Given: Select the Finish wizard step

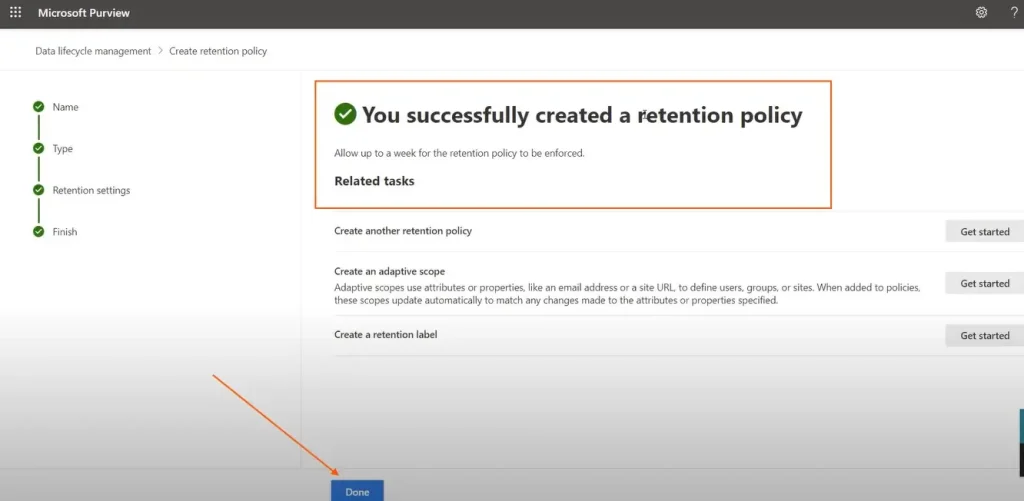Looking at the screenshot, I should [65, 231].
